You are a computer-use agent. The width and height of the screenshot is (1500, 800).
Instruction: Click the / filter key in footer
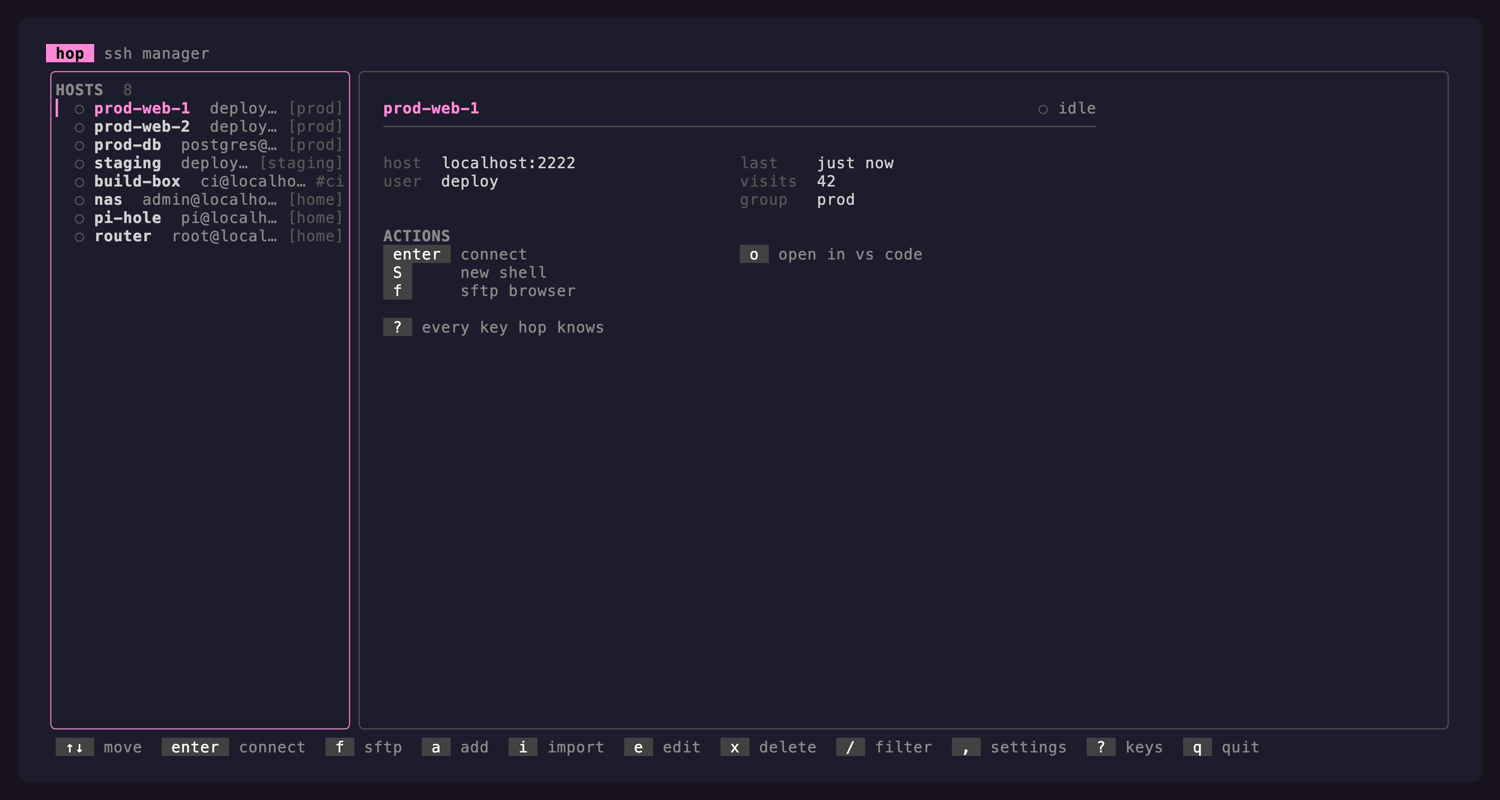pyautogui.click(x=850, y=747)
